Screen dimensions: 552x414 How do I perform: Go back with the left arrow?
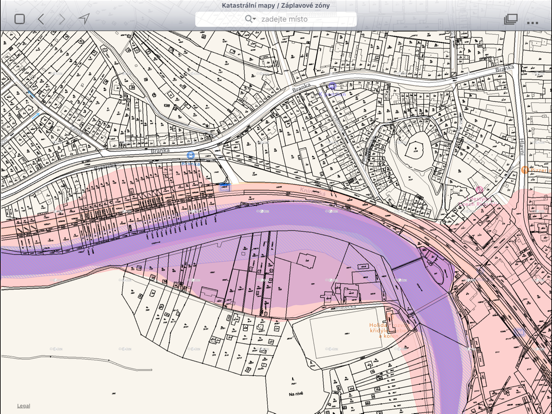tap(41, 19)
